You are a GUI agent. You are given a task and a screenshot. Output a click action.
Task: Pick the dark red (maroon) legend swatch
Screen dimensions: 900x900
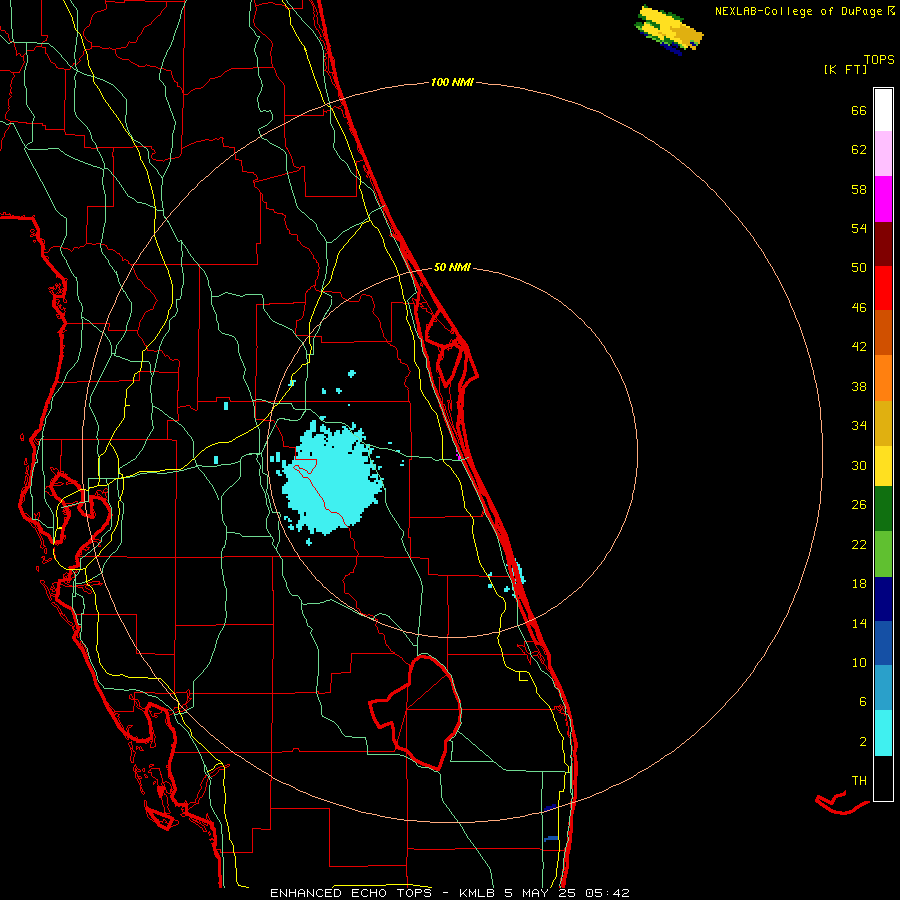pos(883,245)
